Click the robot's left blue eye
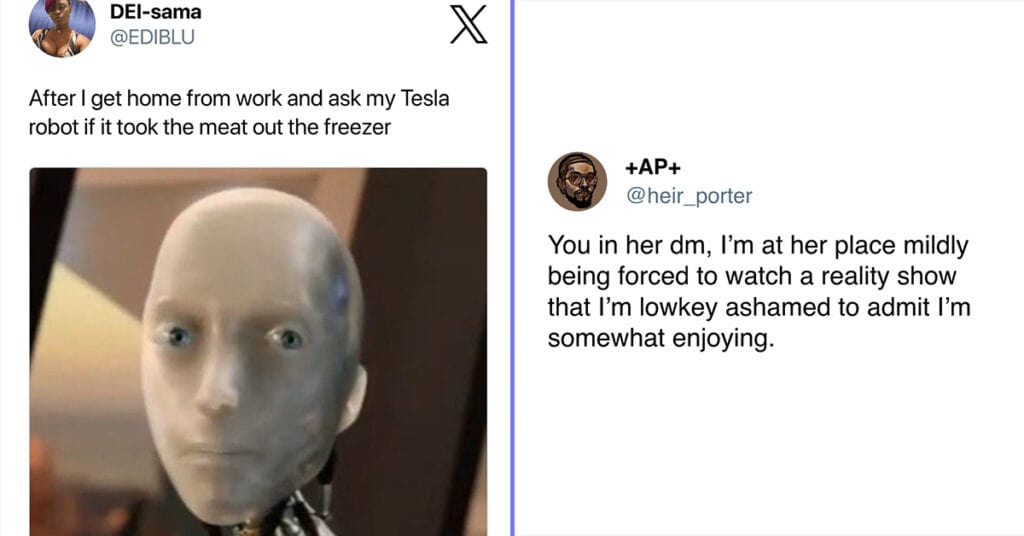This screenshot has height=536, width=1024. (x=176, y=336)
